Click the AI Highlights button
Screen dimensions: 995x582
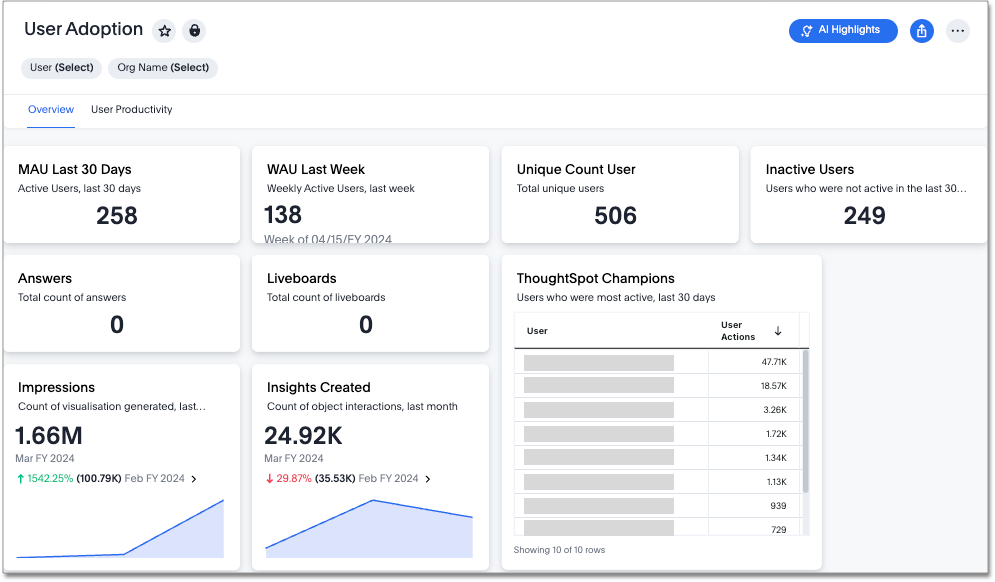(x=843, y=31)
